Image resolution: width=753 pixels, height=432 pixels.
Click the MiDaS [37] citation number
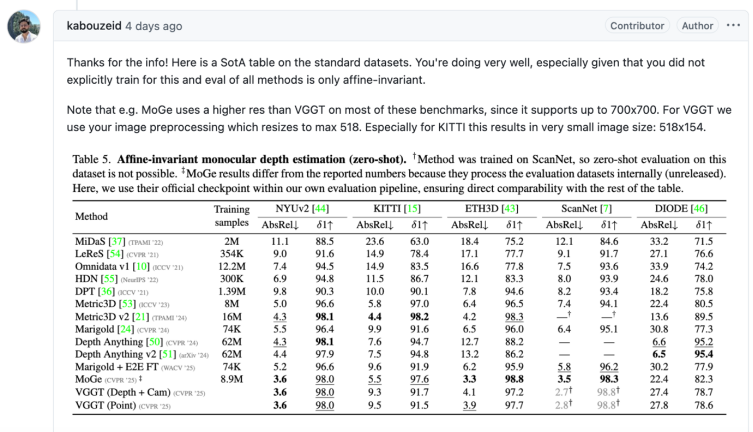[117, 241]
